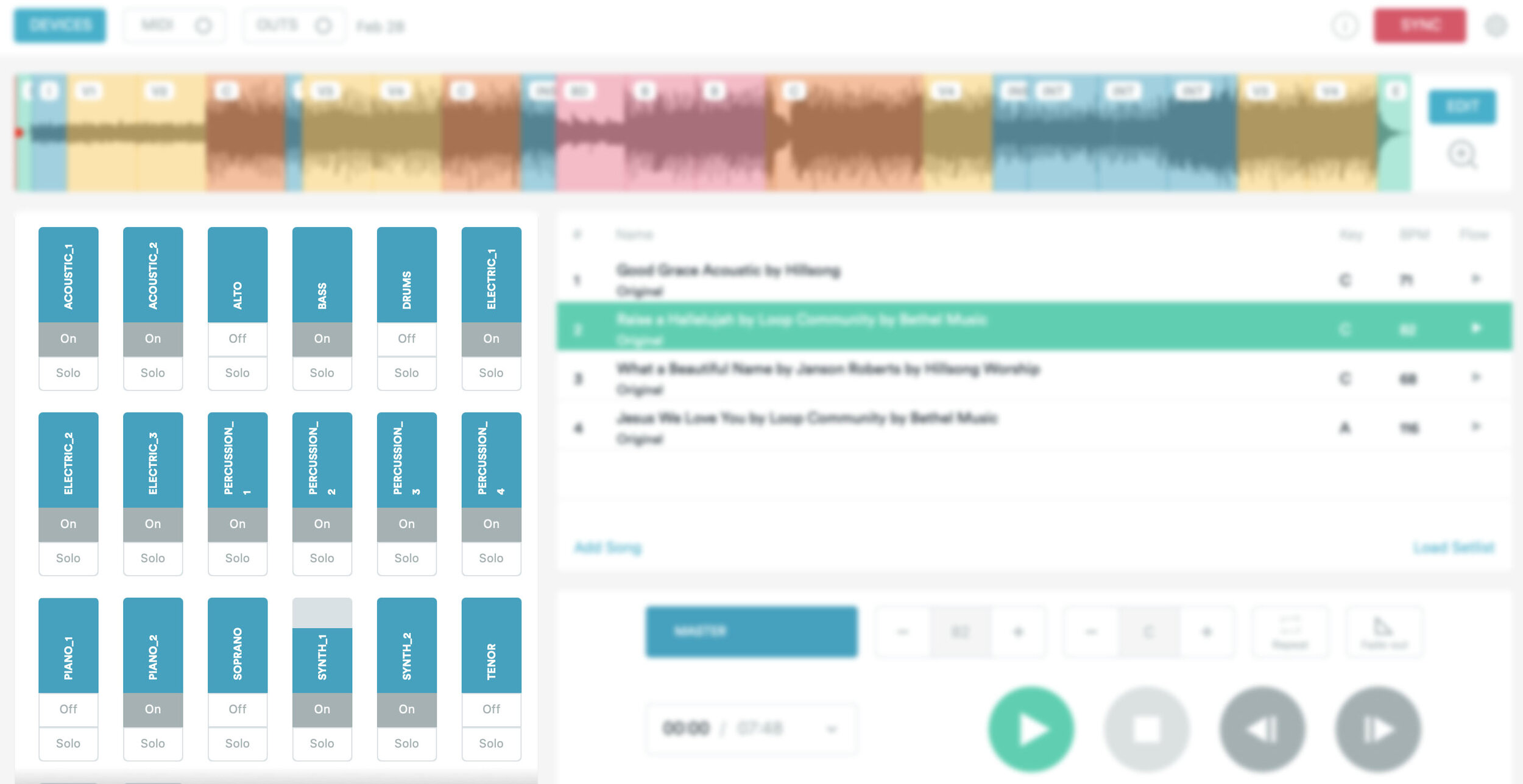
Task: Skip back to previous section
Action: [1262, 729]
